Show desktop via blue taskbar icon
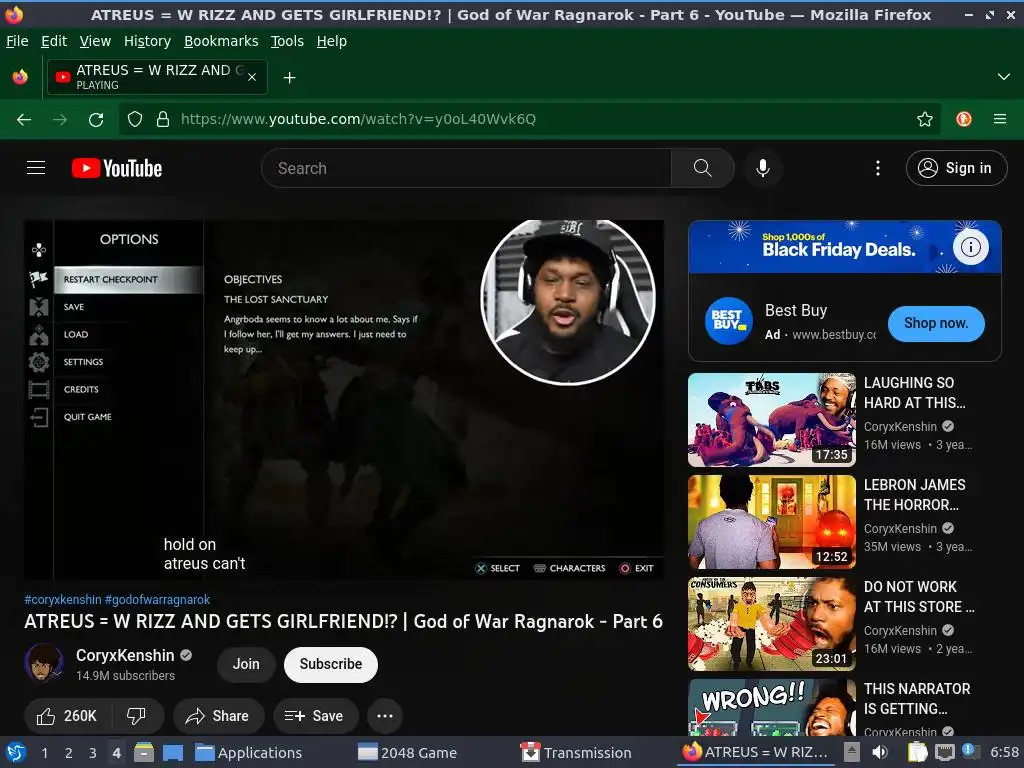 click(x=172, y=752)
